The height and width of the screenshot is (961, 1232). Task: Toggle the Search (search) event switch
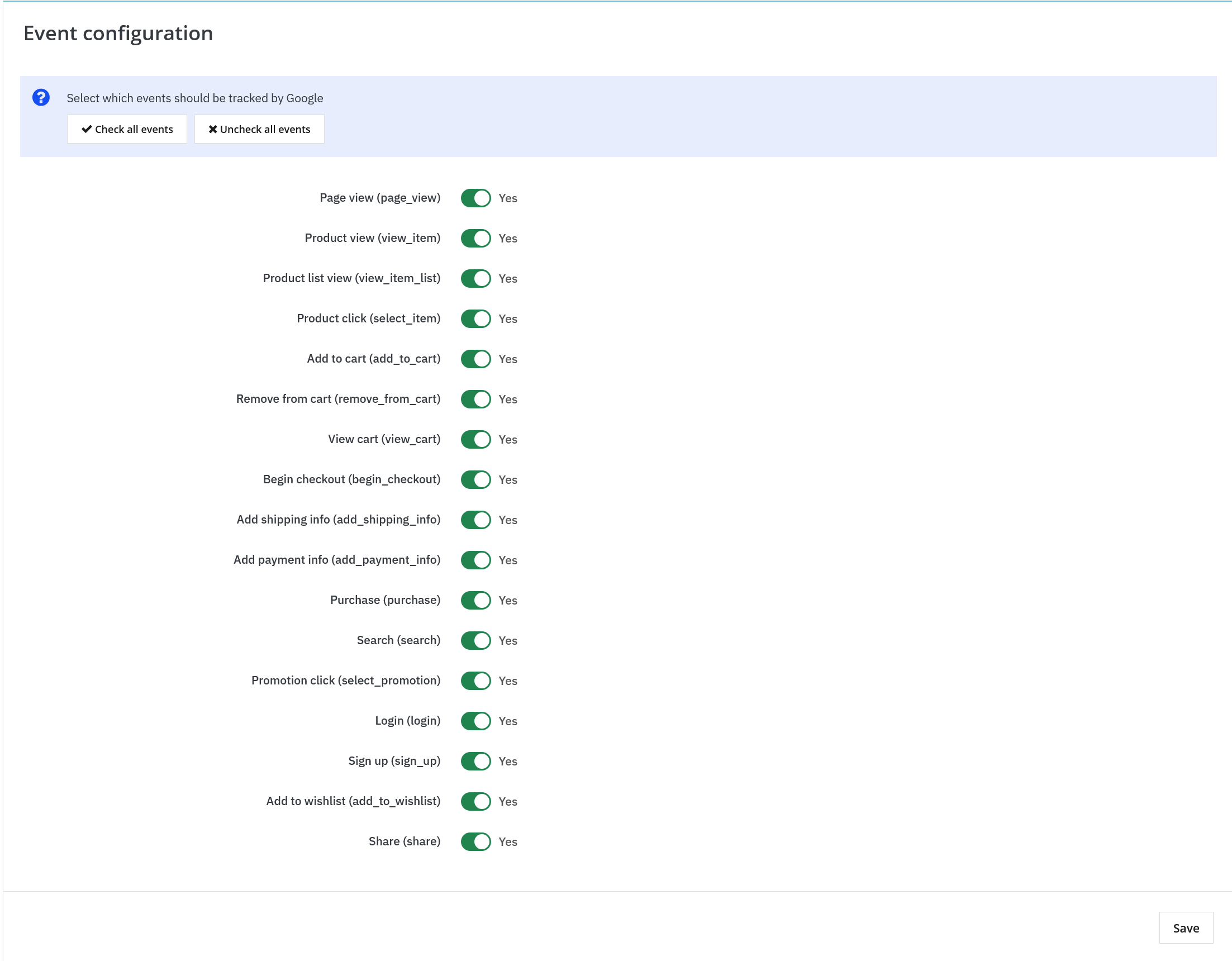coord(475,640)
